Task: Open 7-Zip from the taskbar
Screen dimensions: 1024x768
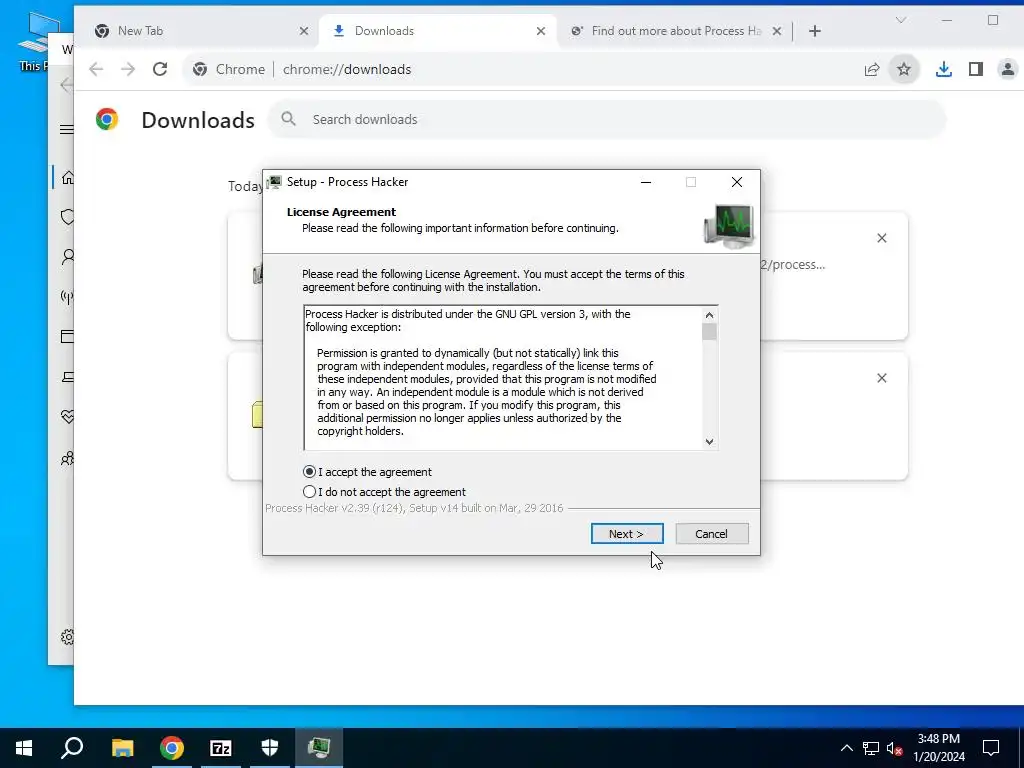Action: tap(221, 748)
